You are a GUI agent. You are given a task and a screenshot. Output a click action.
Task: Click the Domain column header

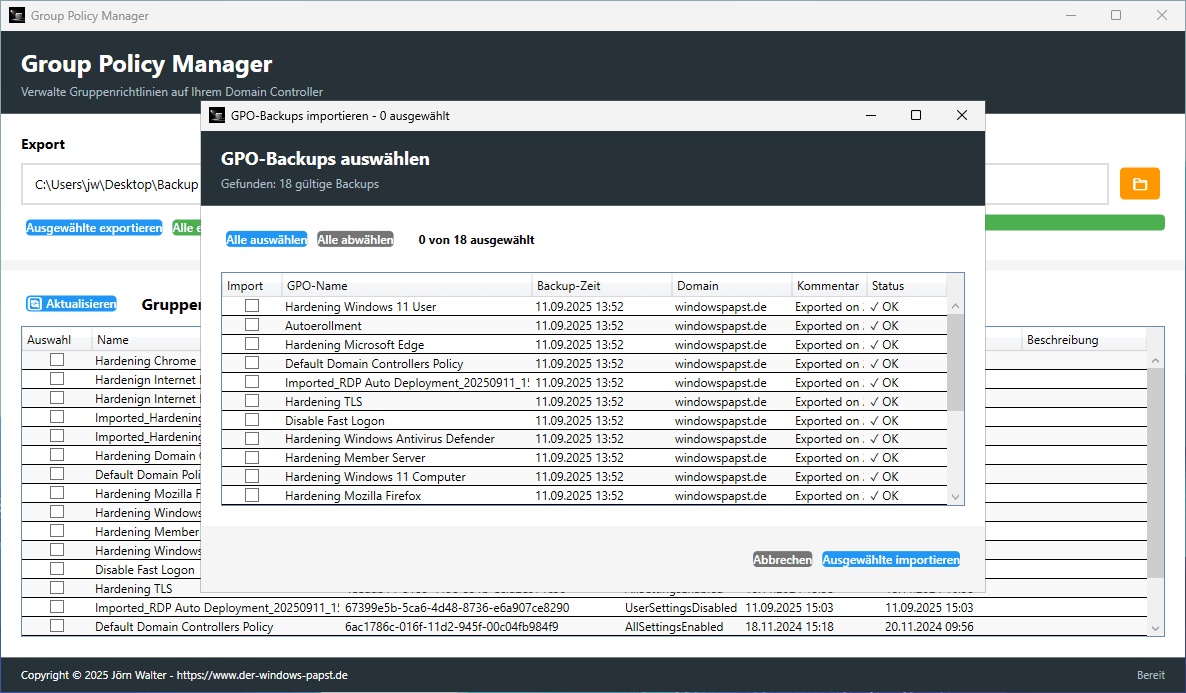(x=731, y=286)
